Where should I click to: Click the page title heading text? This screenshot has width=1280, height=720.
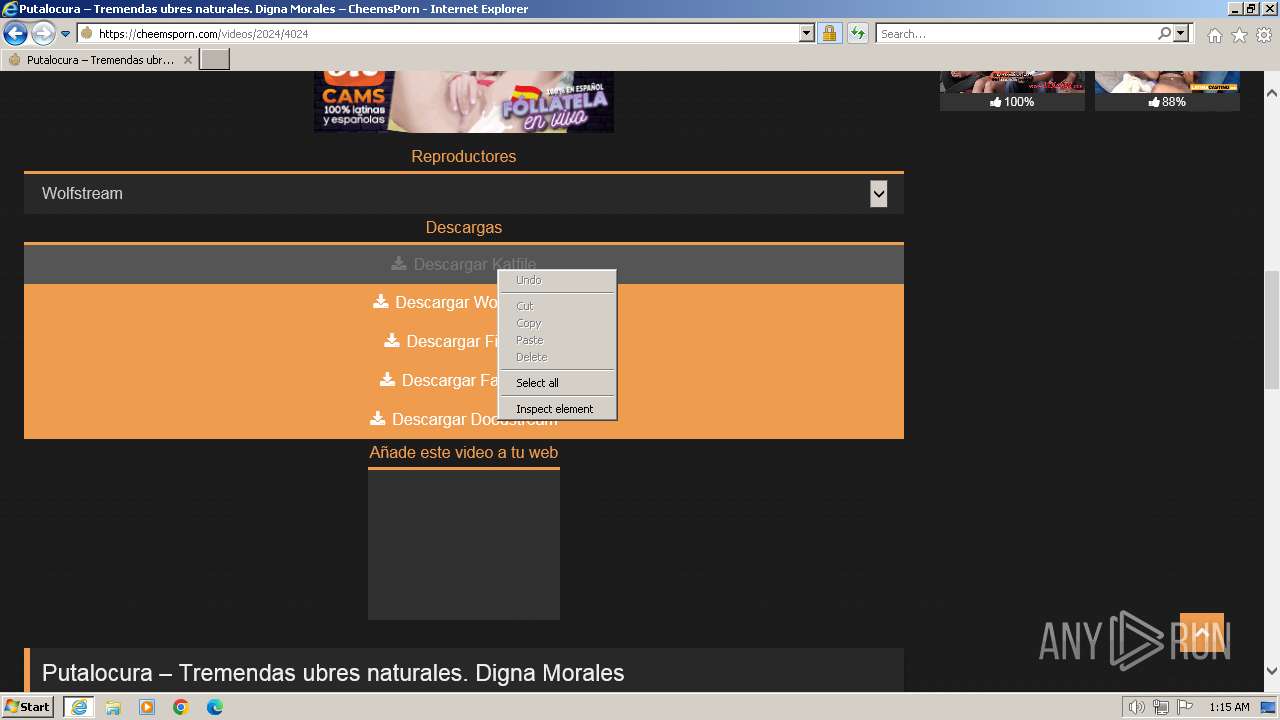click(333, 673)
